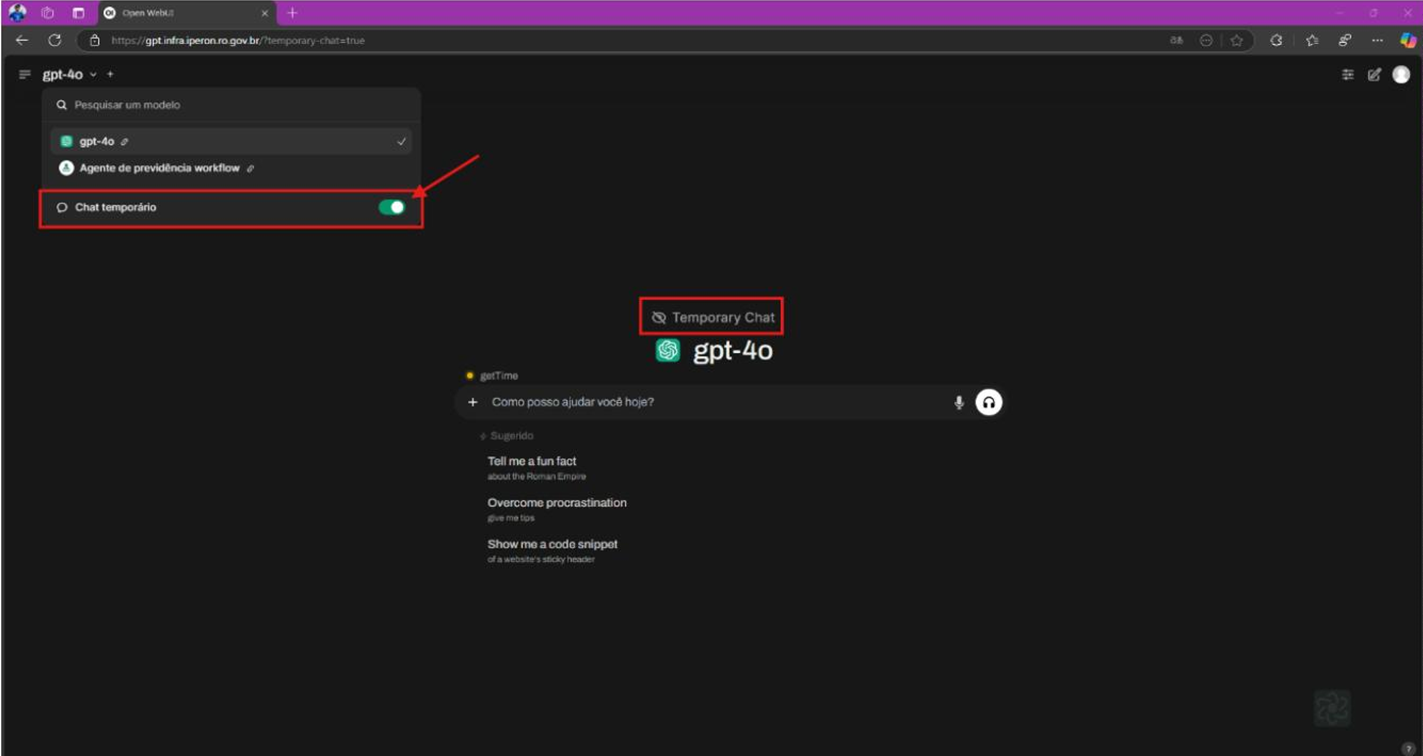Click the translate page icon in the address bar
The height and width of the screenshot is (756, 1423).
click(1176, 41)
